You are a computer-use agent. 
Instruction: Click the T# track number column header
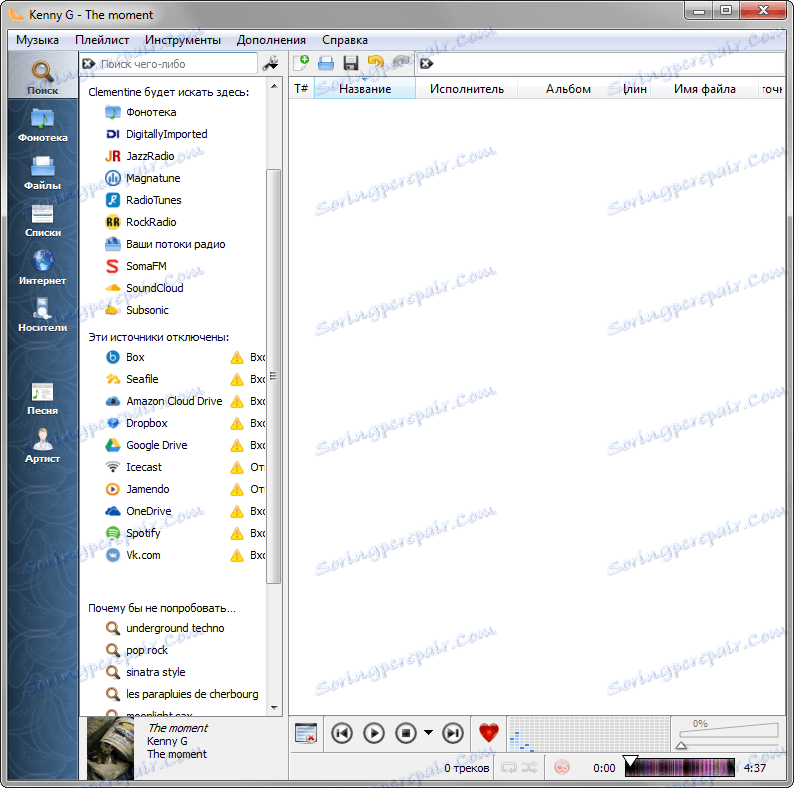[x=301, y=89]
